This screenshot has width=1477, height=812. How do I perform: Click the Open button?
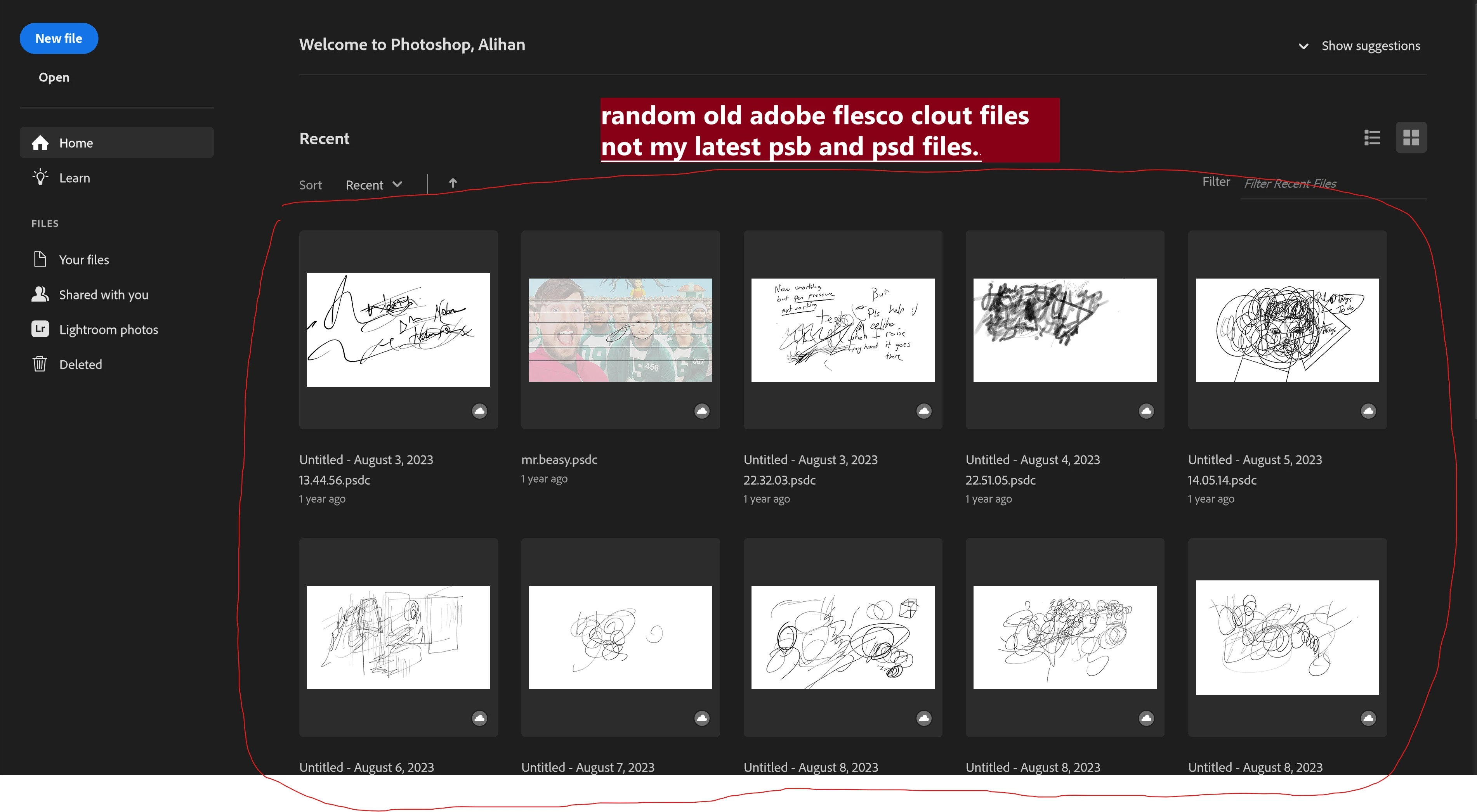54,77
